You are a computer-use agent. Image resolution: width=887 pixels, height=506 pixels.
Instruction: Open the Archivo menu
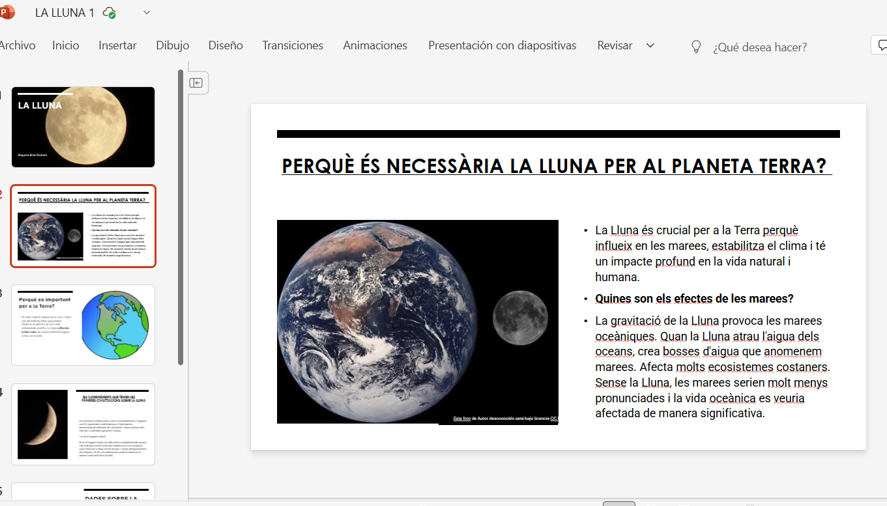tap(17, 46)
